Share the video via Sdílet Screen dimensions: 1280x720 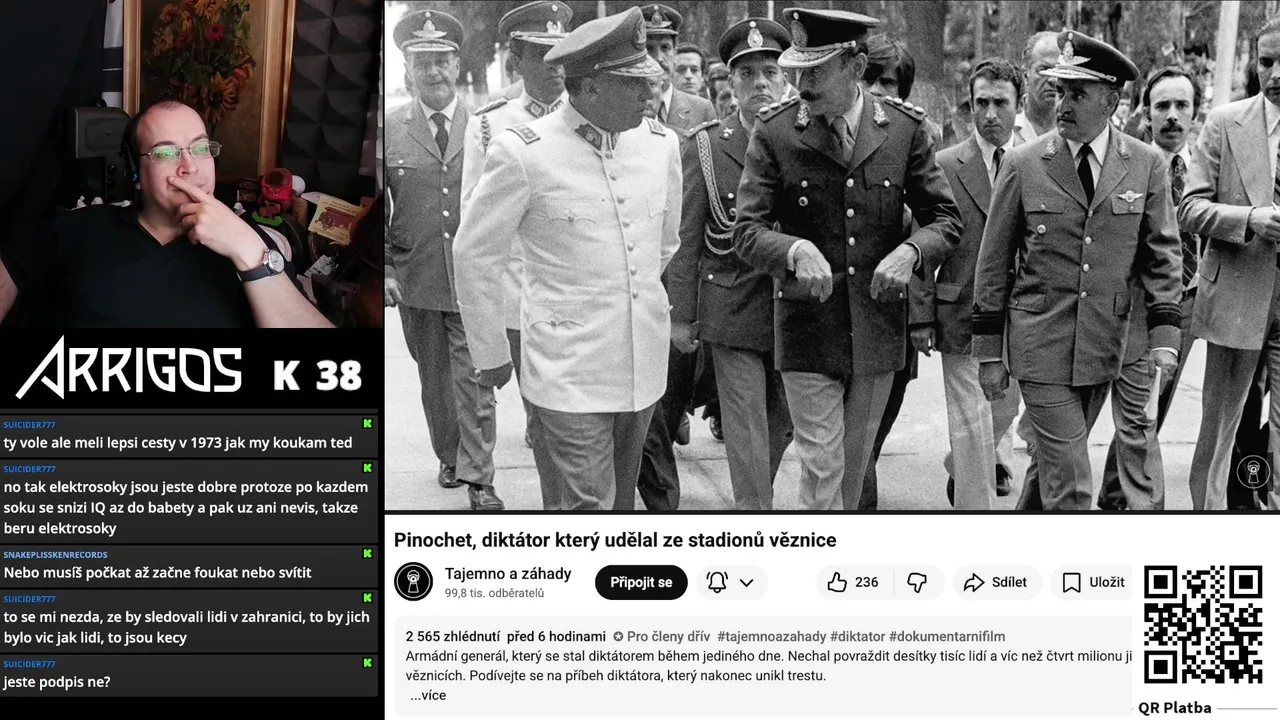click(996, 582)
